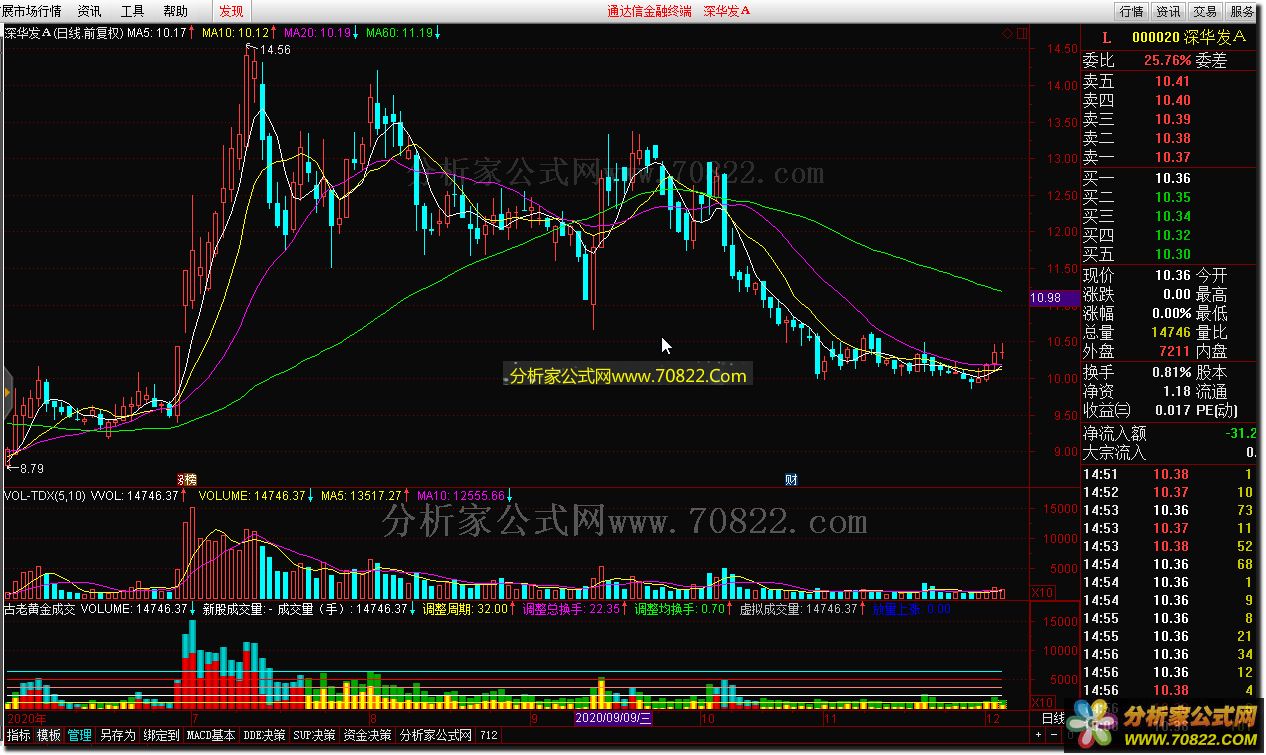Screen dimensions: 1266x755
Task: Click the 8.79 low price annotation
Action: pos(29,468)
